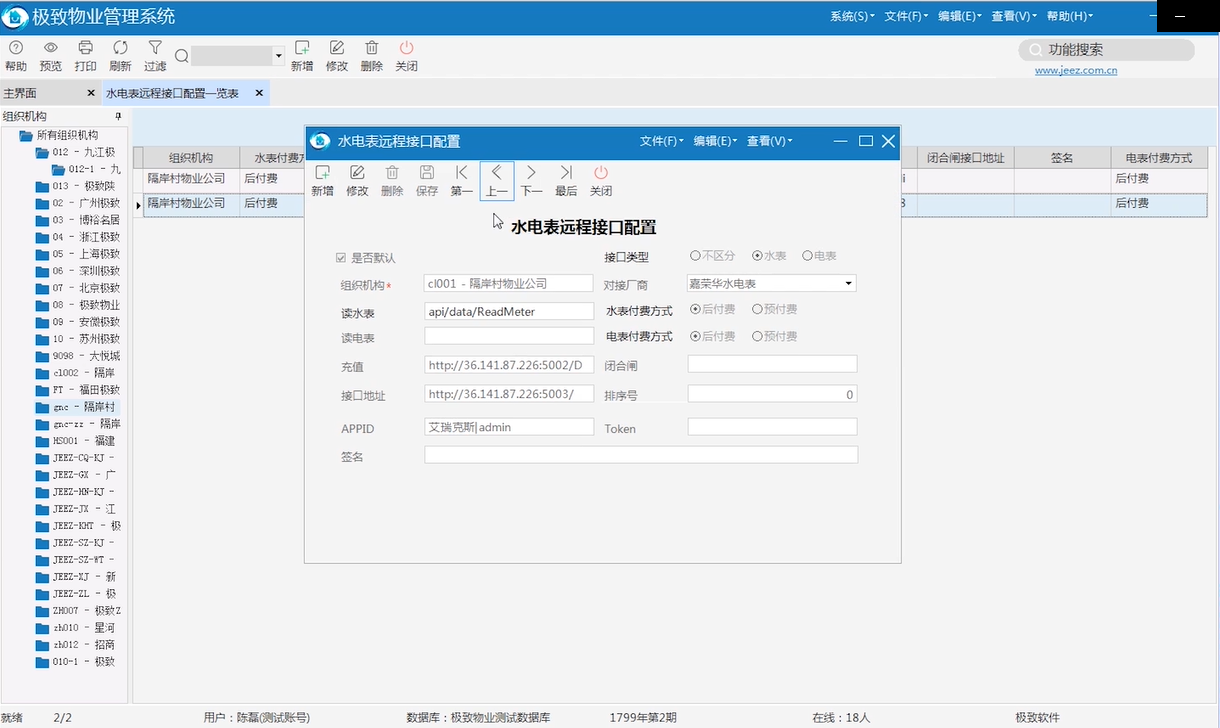Select tree node zh010 - 星河
The width and height of the screenshot is (1220, 728).
83,628
